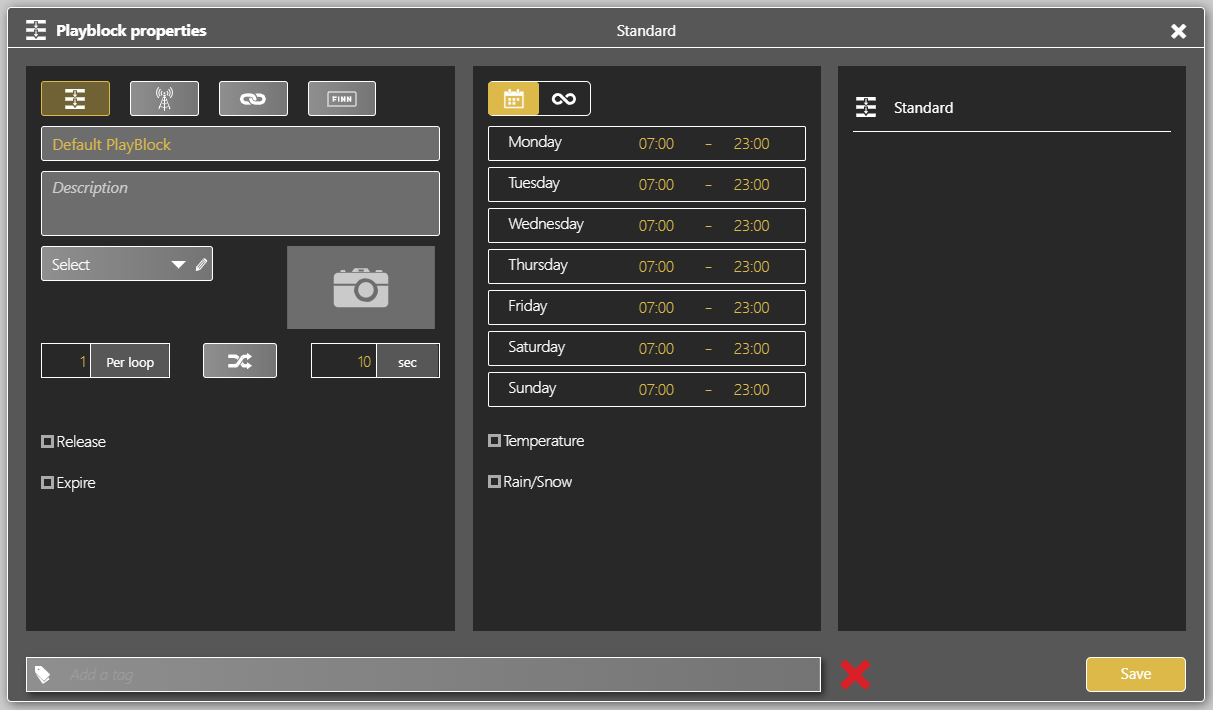Enable the Release checkbox
The width and height of the screenshot is (1213, 710).
click(47, 441)
